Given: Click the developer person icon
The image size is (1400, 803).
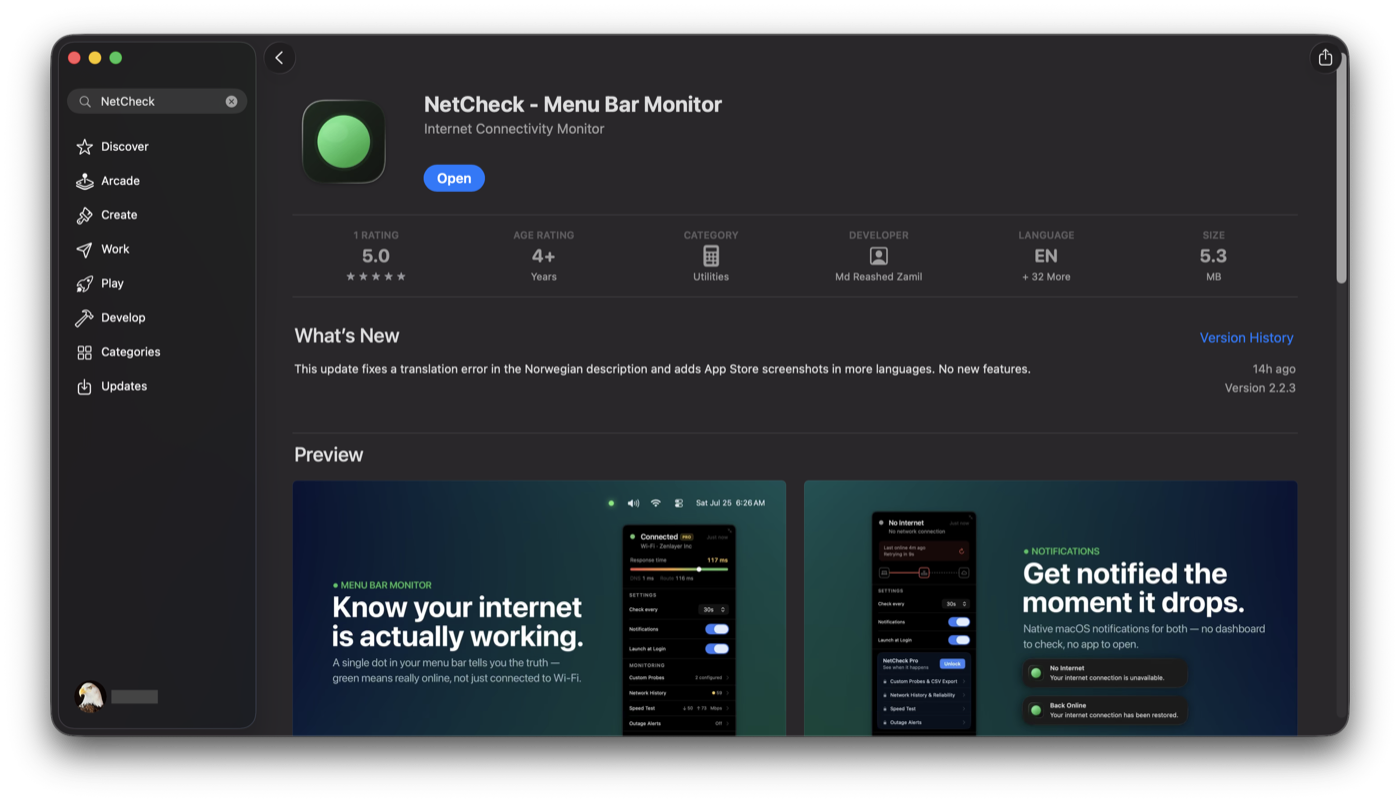Looking at the screenshot, I should (879, 256).
